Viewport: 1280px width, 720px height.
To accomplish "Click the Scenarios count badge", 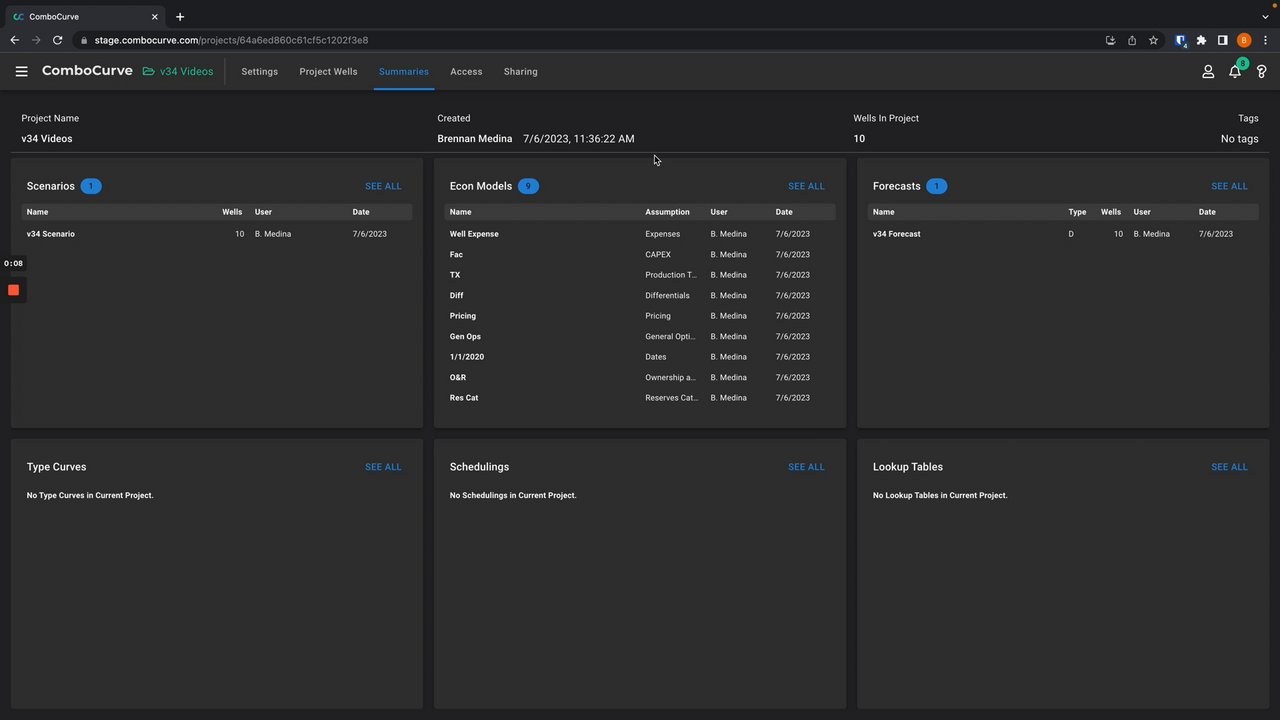I will (91, 186).
